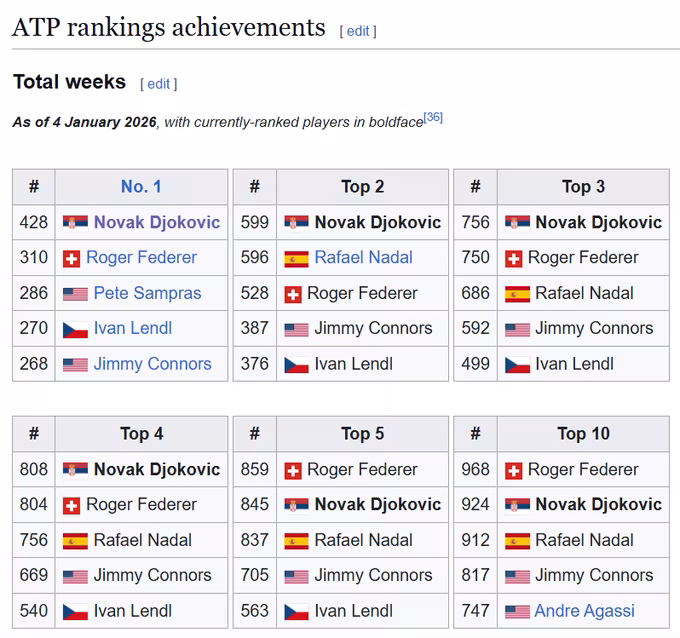
Task: Open Ivan Lendl link in No. 1 table
Action: pos(133,328)
